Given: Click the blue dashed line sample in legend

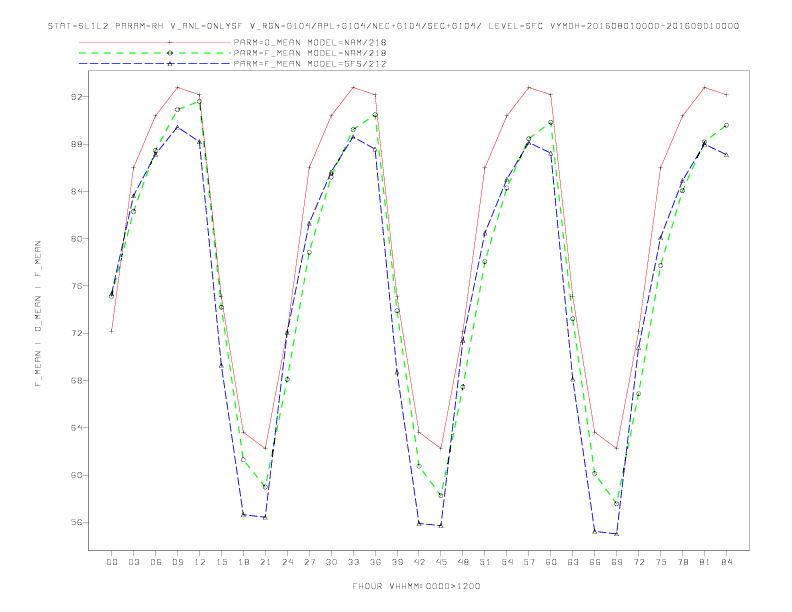Looking at the screenshot, I should 155,64.
